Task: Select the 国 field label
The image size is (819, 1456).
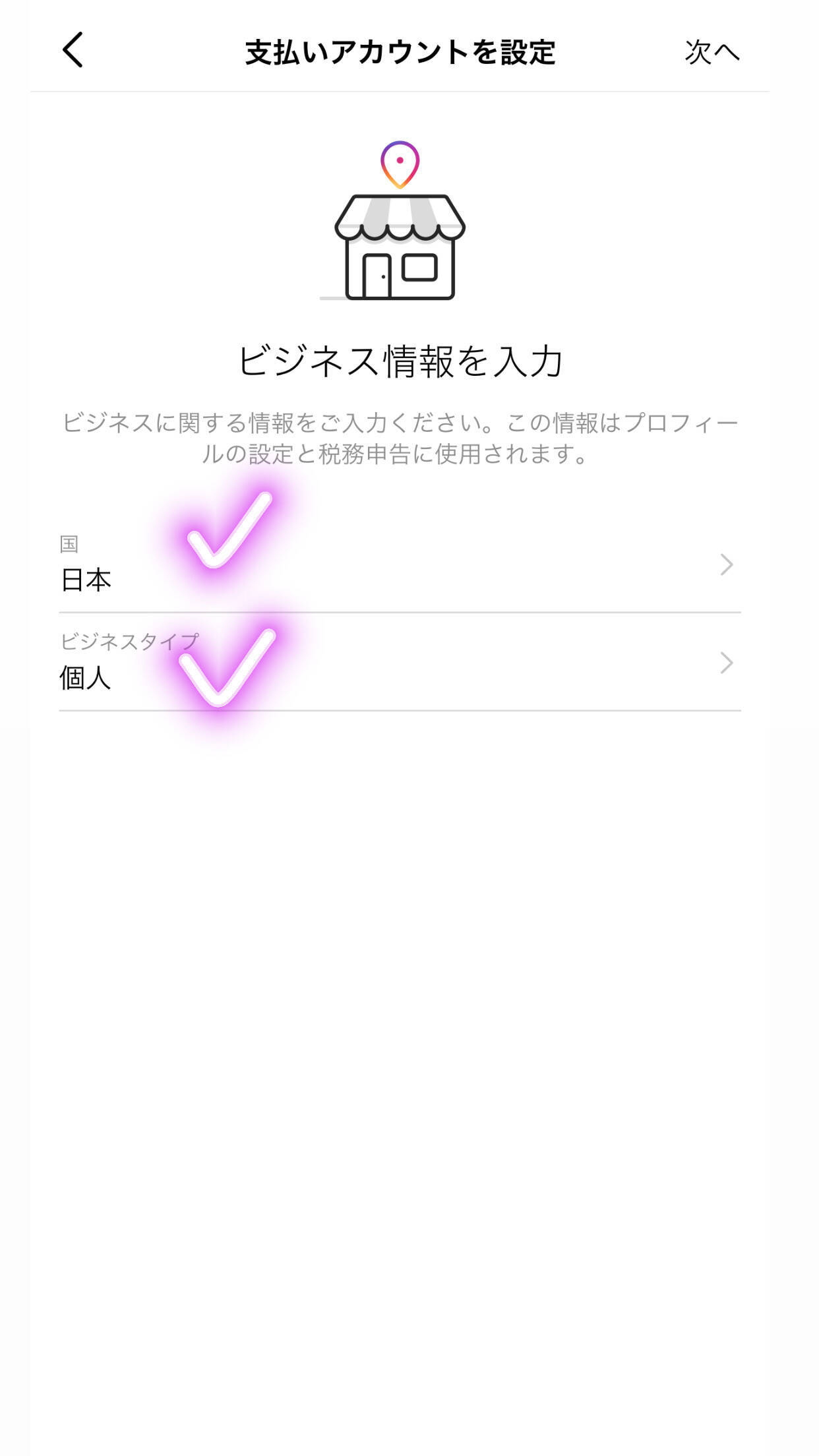Action: (69, 544)
